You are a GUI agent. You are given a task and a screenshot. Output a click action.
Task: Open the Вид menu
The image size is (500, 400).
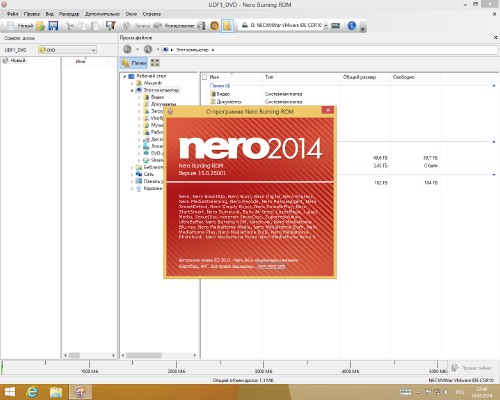tap(49, 14)
